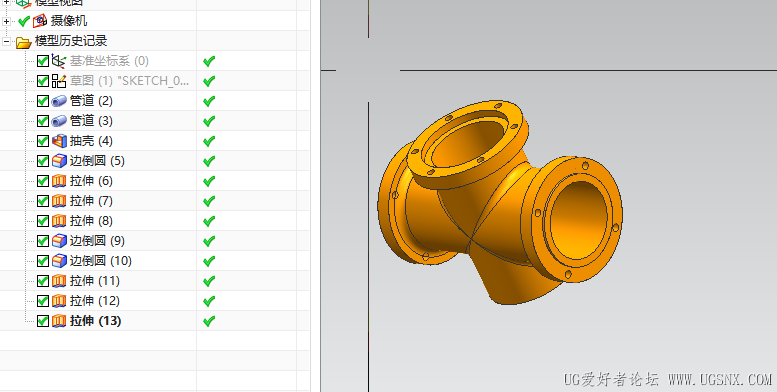777x392 pixels.
Task: Toggle the 抽壳 (4) feature checkbox
Action: point(43,141)
